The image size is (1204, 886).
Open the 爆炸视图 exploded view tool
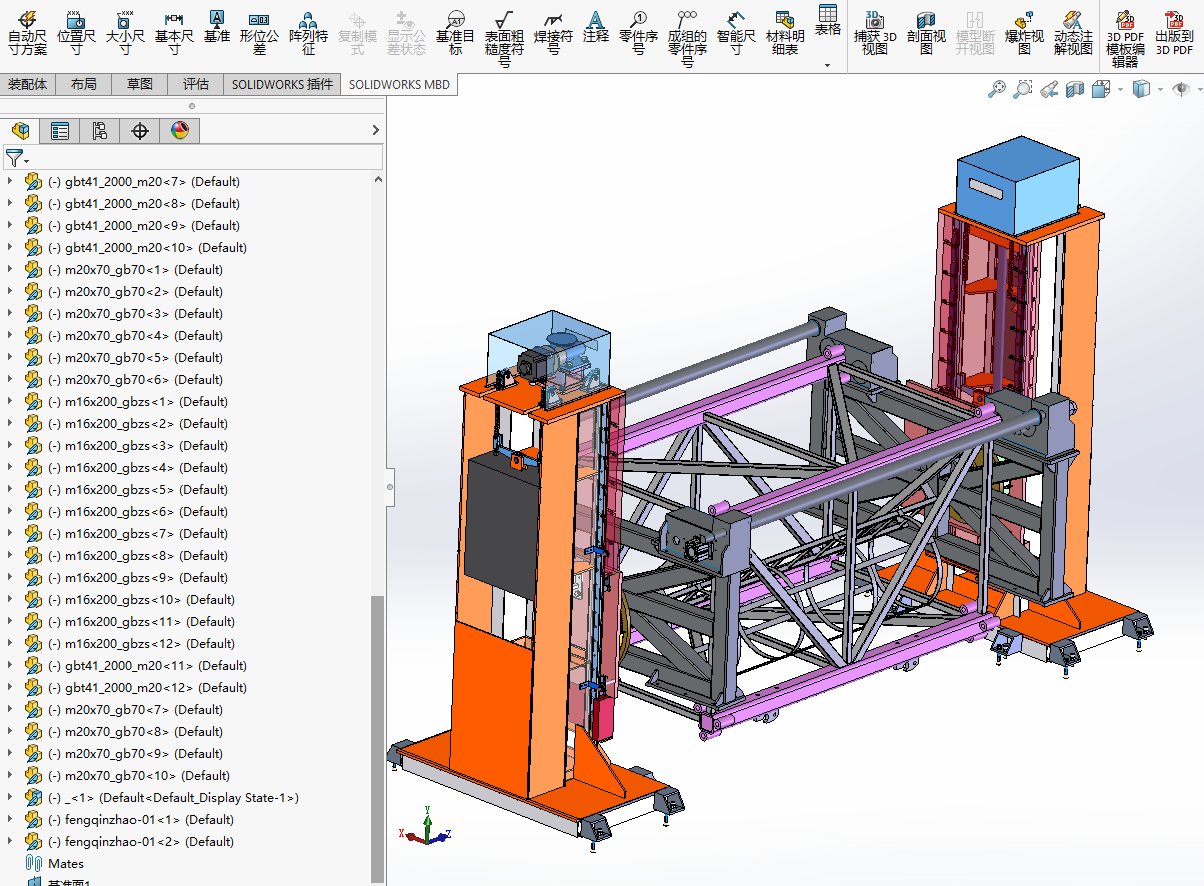(1023, 32)
